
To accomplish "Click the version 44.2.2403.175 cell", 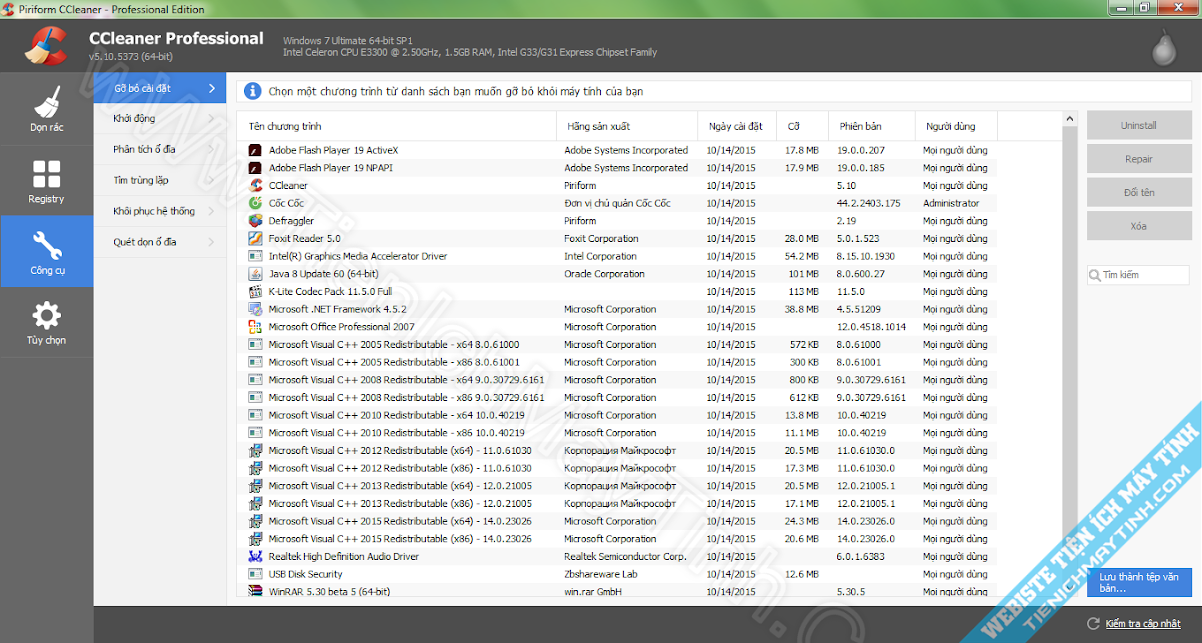I will [x=869, y=203].
